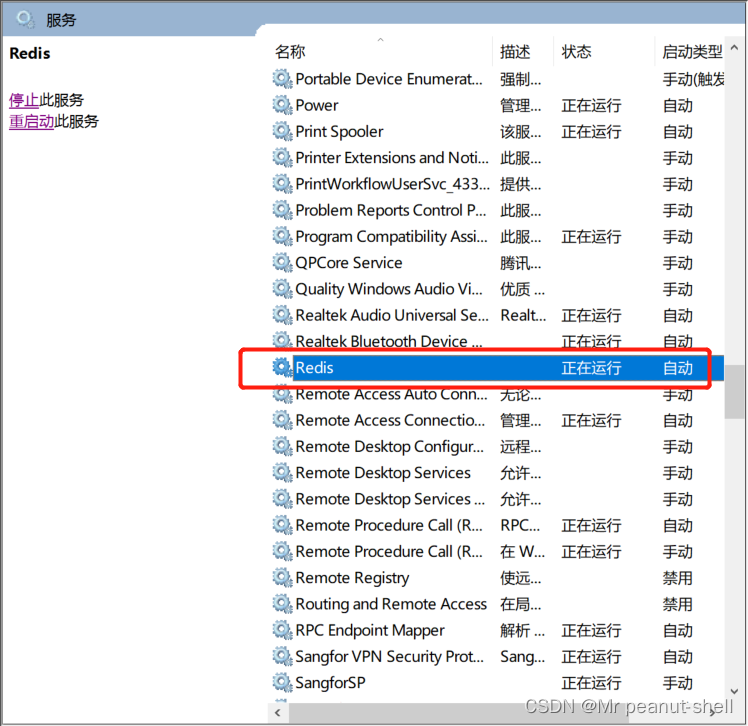748x726 pixels.
Task: Click gear icon beside Sangfor VPN Security Prot...
Action: (x=282, y=656)
